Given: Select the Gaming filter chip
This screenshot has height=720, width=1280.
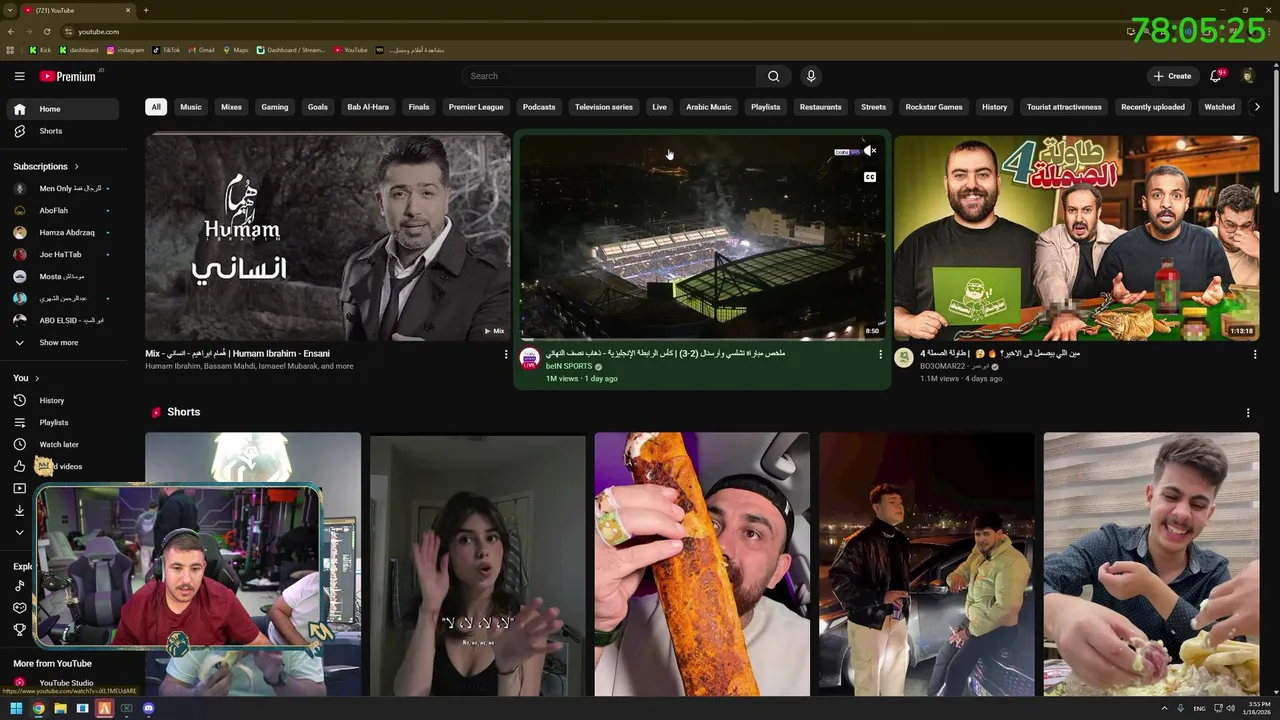Looking at the screenshot, I should tap(275, 107).
